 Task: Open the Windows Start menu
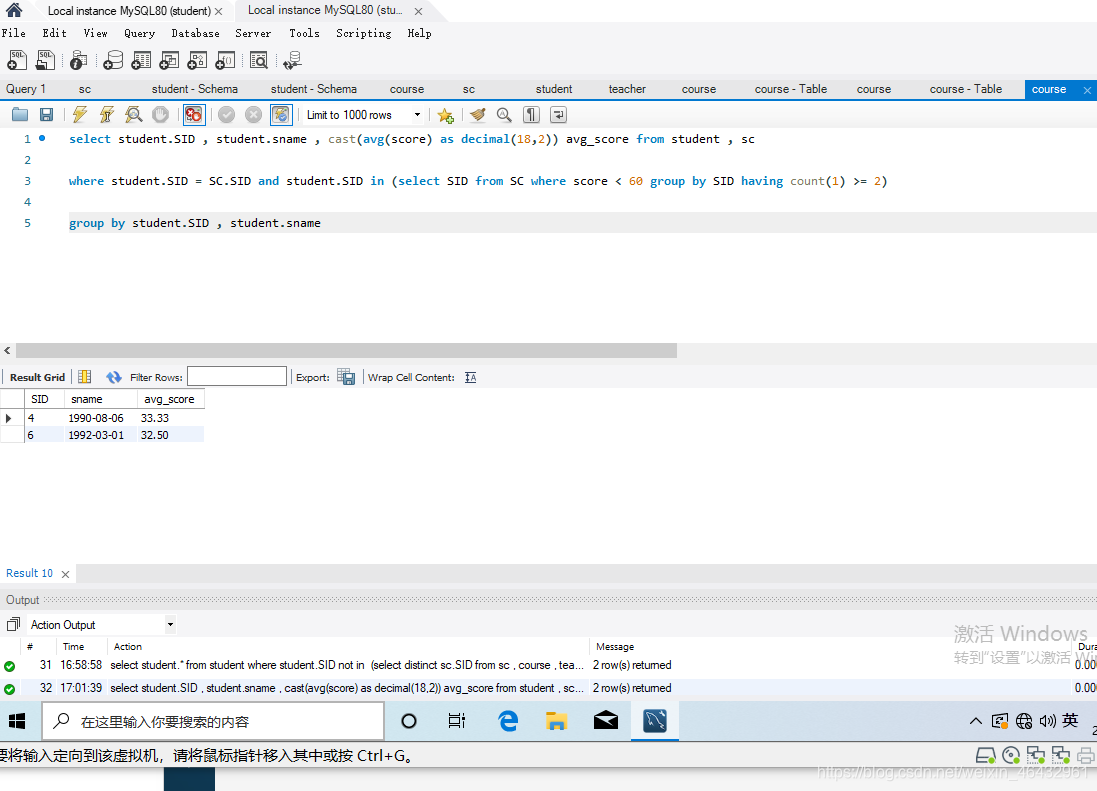(x=17, y=721)
